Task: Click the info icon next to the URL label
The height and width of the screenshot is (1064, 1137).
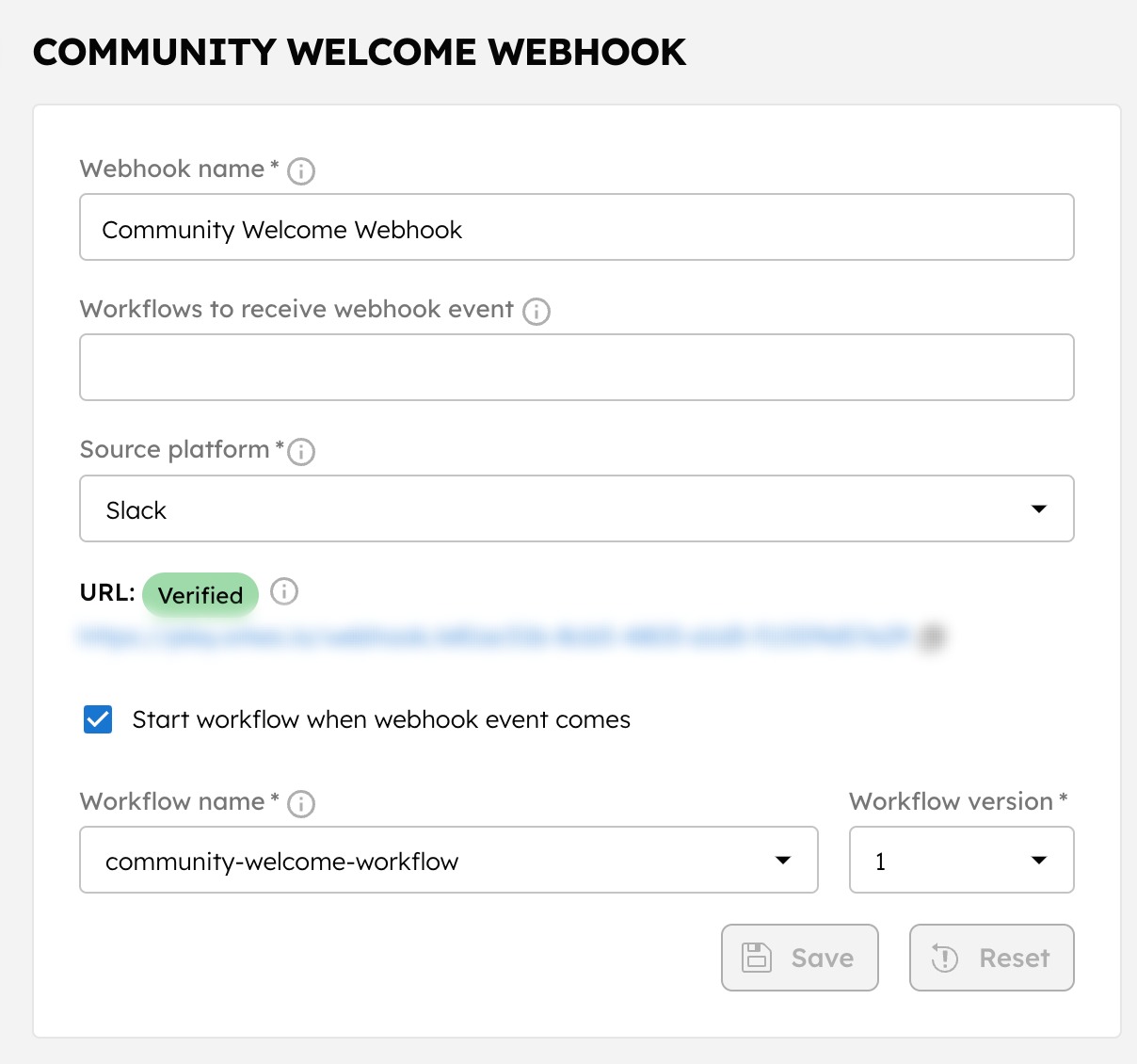Action: tap(283, 591)
